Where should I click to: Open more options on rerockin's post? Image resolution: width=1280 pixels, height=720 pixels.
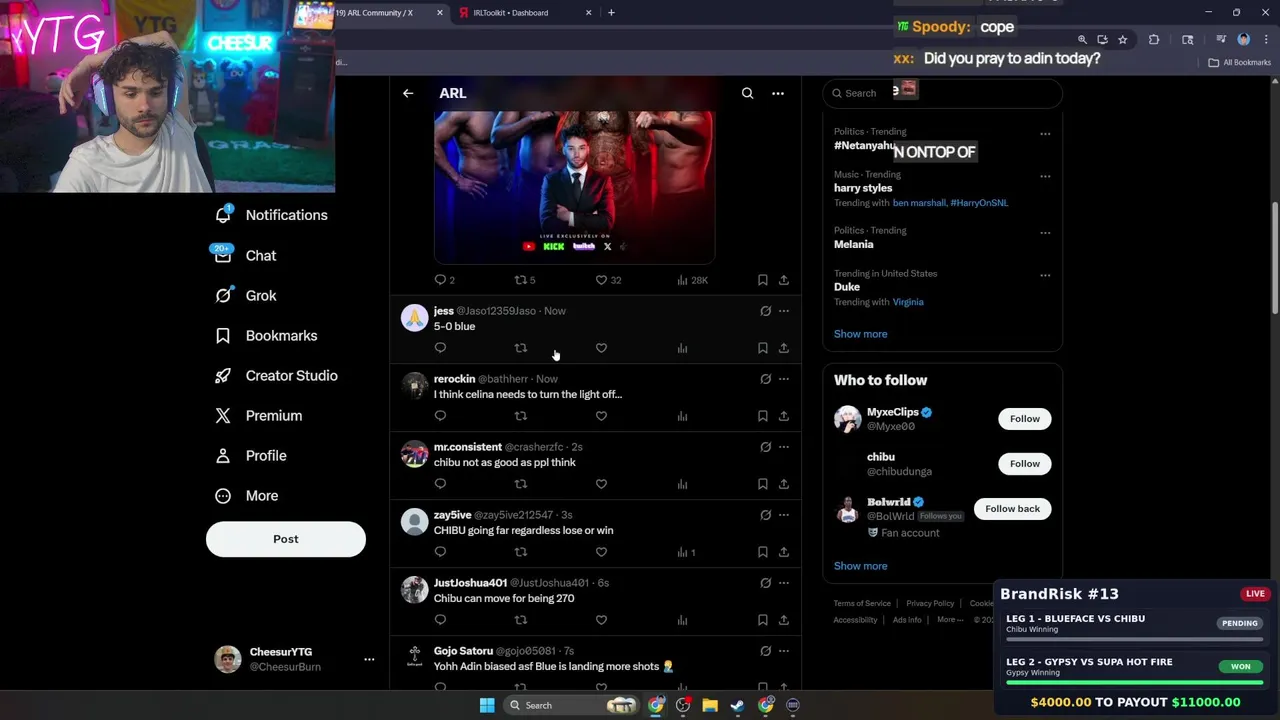[x=784, y=379]
